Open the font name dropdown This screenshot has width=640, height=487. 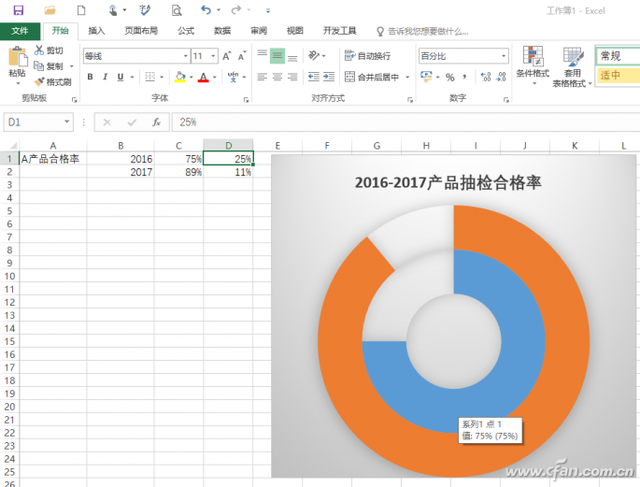click(183, 56)
